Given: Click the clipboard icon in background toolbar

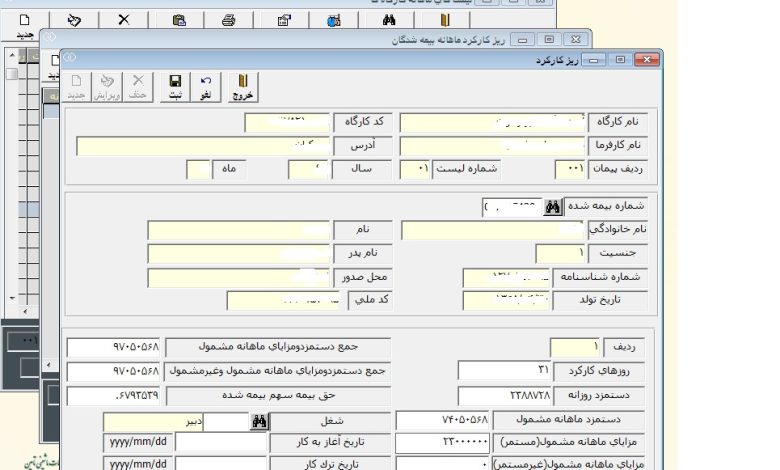Looking at the screenshot, I should pyautogui.click(x=178, y=19).
